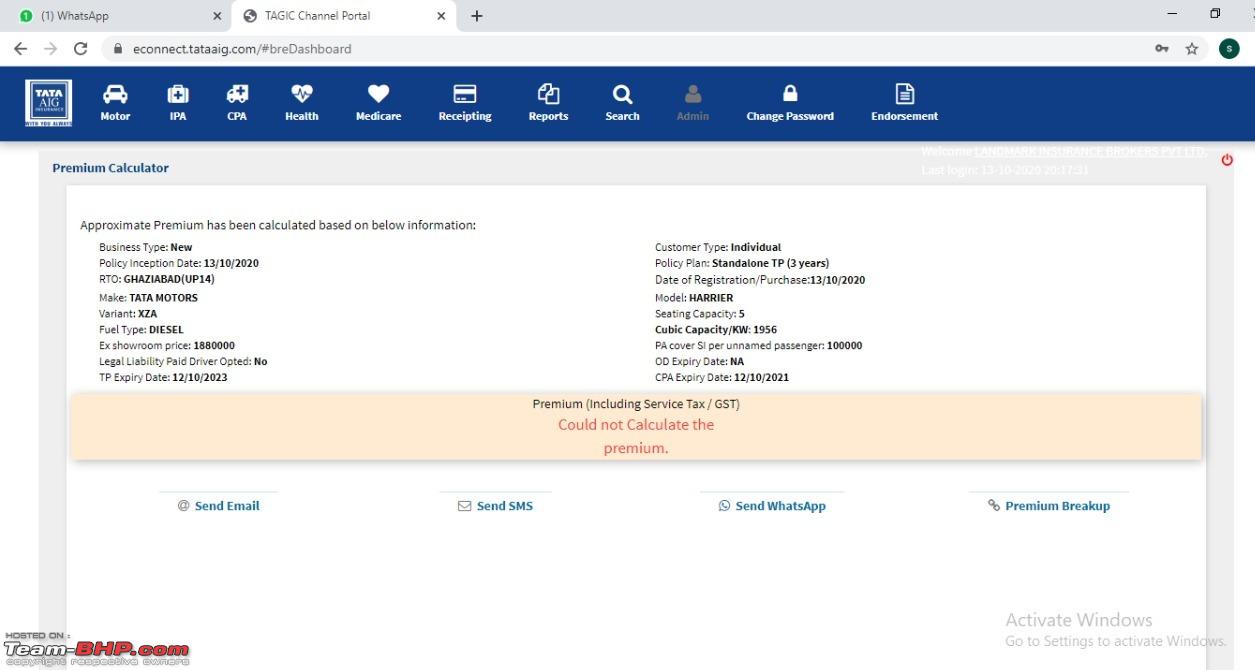Click the Fuel Type DIESEL text
The width and height of the screenshot is (1255, 670).
pyautogui.click(x=141, y=329)
